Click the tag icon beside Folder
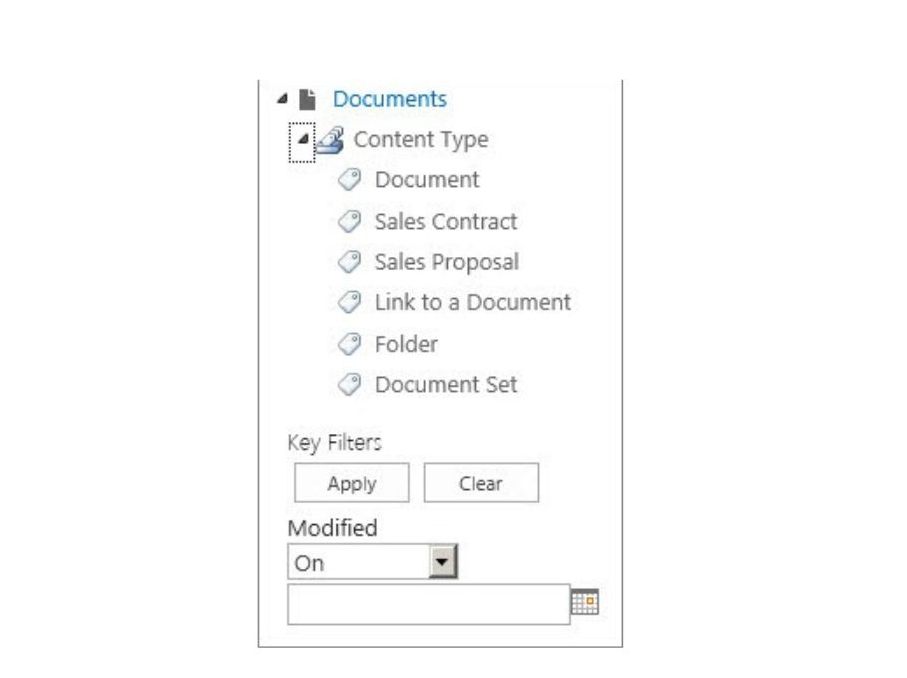Screen dimensions: 907x678 [349, 344]
